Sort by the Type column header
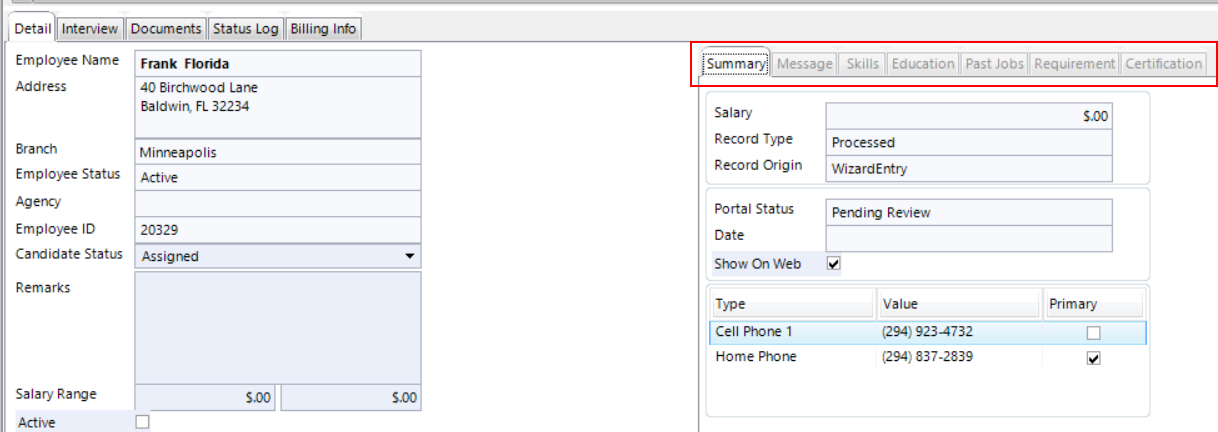Screen dimensions: 1218x432 click(791, 304)
